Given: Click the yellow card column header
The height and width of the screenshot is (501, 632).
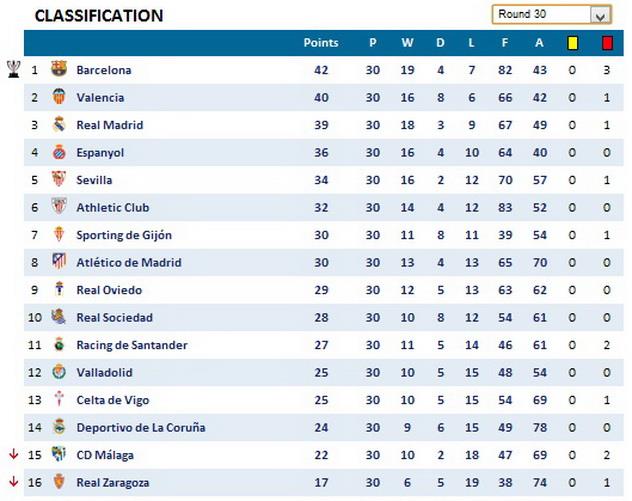Looking at the screenshot, I should pyautogui.click(x=573, y=43).
